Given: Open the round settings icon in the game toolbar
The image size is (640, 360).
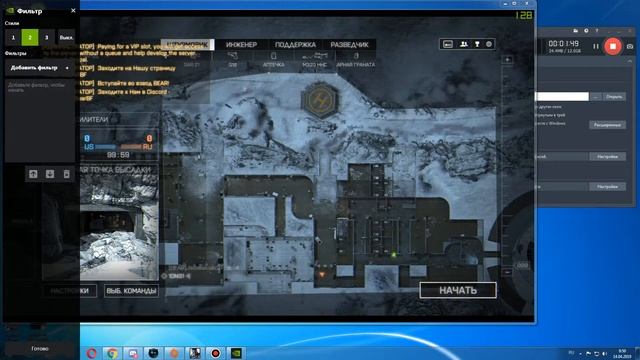Looking at the screenshot, I should point(489,44).
